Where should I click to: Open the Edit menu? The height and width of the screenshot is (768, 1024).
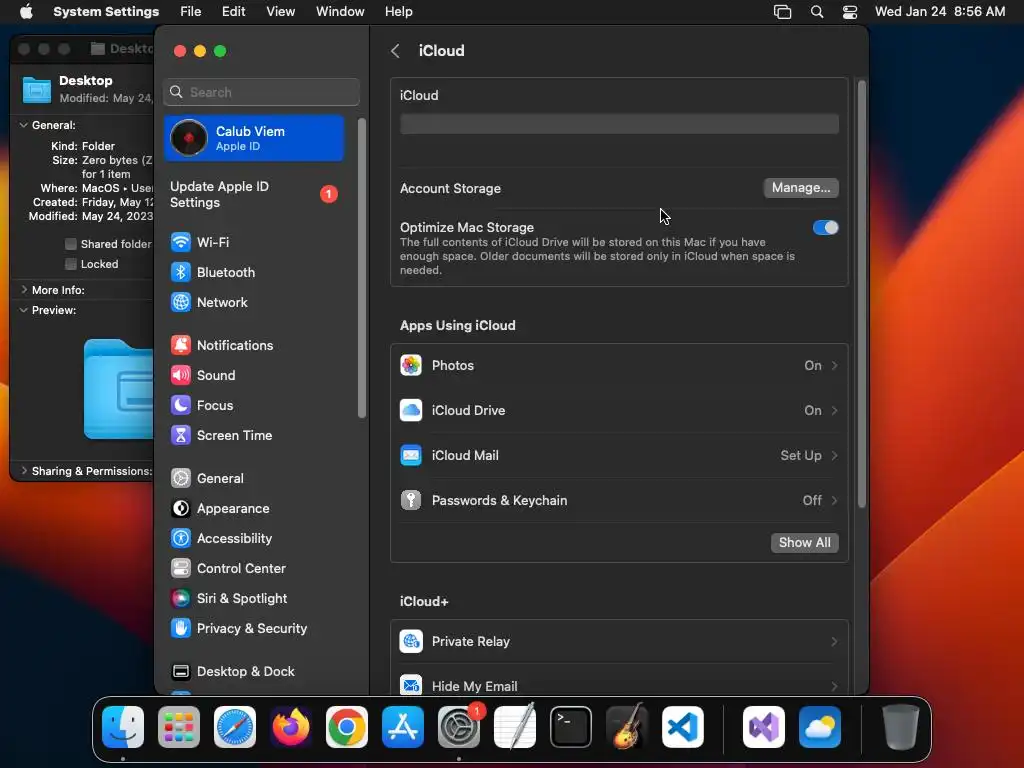click(233, 12)
